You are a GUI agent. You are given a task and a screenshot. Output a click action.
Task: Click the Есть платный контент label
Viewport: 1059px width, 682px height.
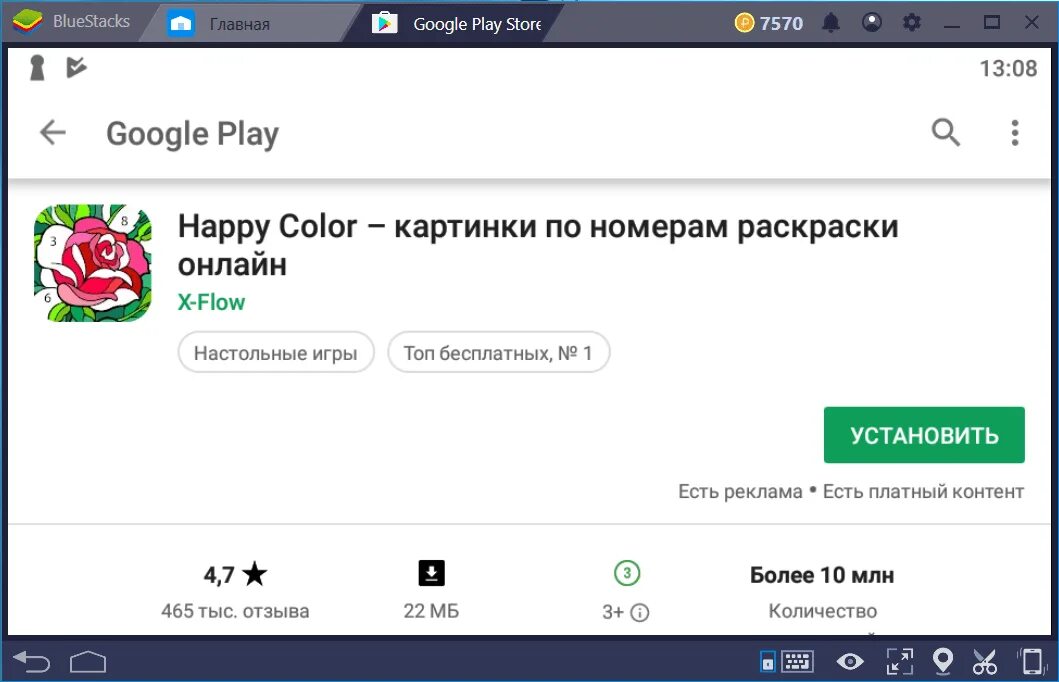click(923, 492)
